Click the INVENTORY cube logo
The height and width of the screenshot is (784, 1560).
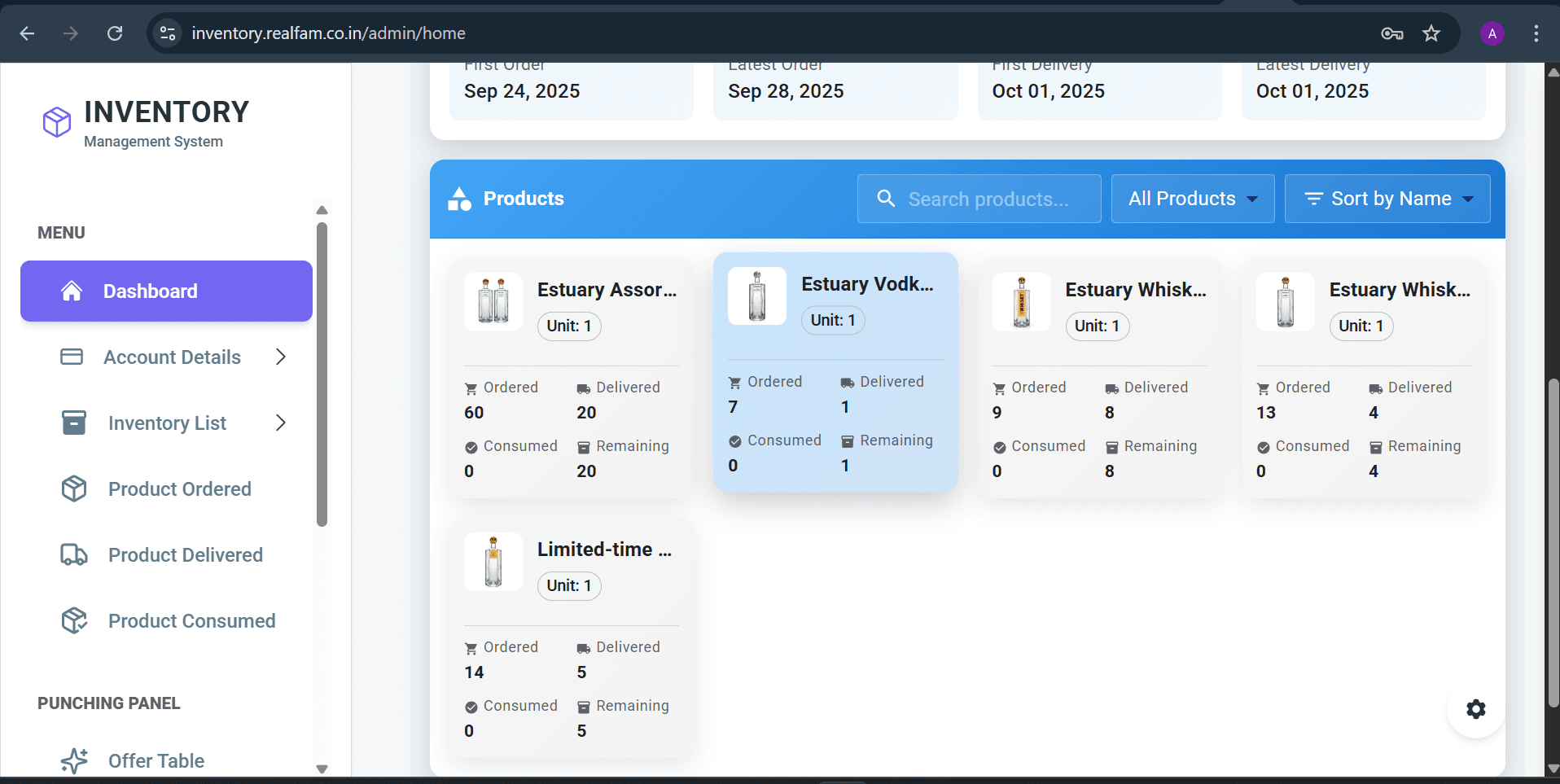pos(55,122)
